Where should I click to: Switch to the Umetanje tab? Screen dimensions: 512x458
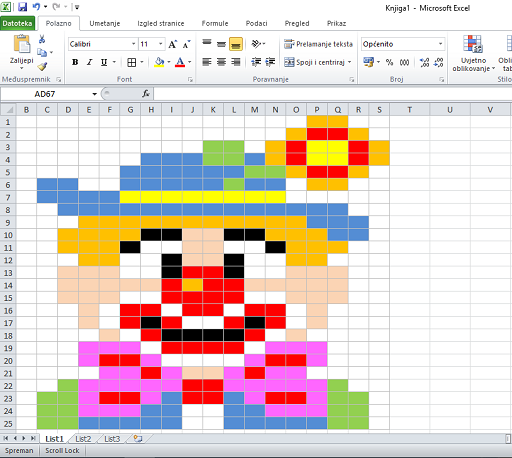pos(105,23)
